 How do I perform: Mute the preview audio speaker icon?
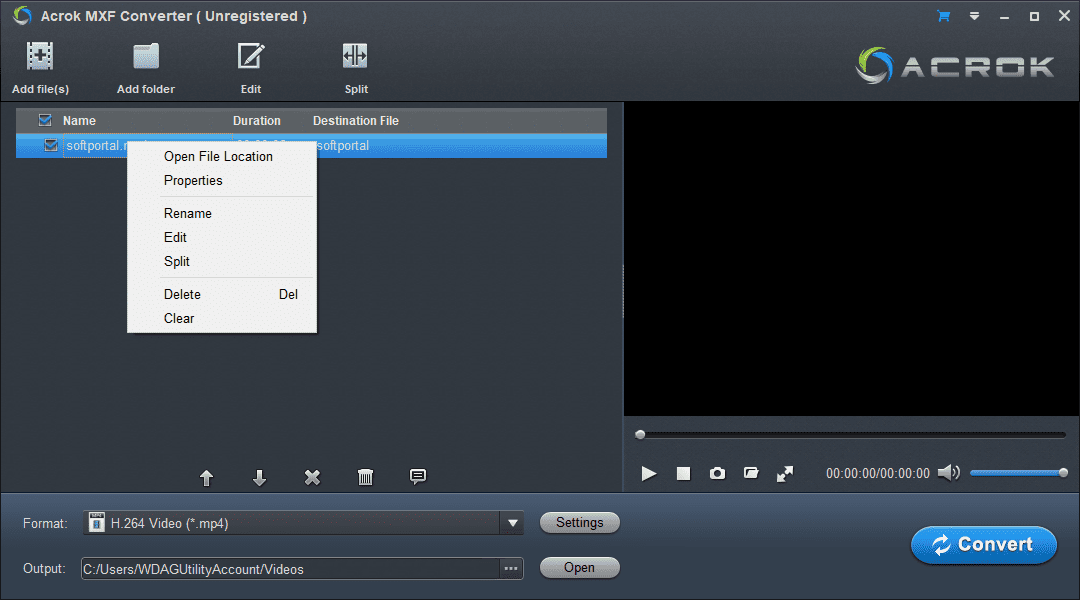[948, 473]
